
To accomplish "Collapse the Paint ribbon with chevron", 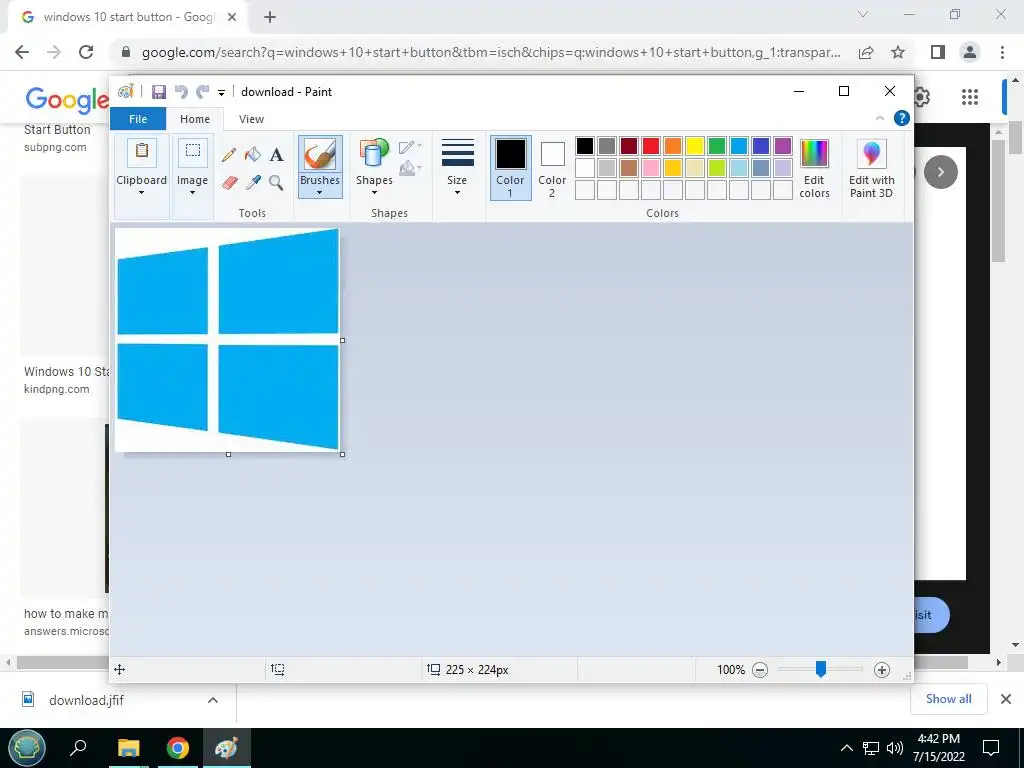I will (x=880, y=118).
